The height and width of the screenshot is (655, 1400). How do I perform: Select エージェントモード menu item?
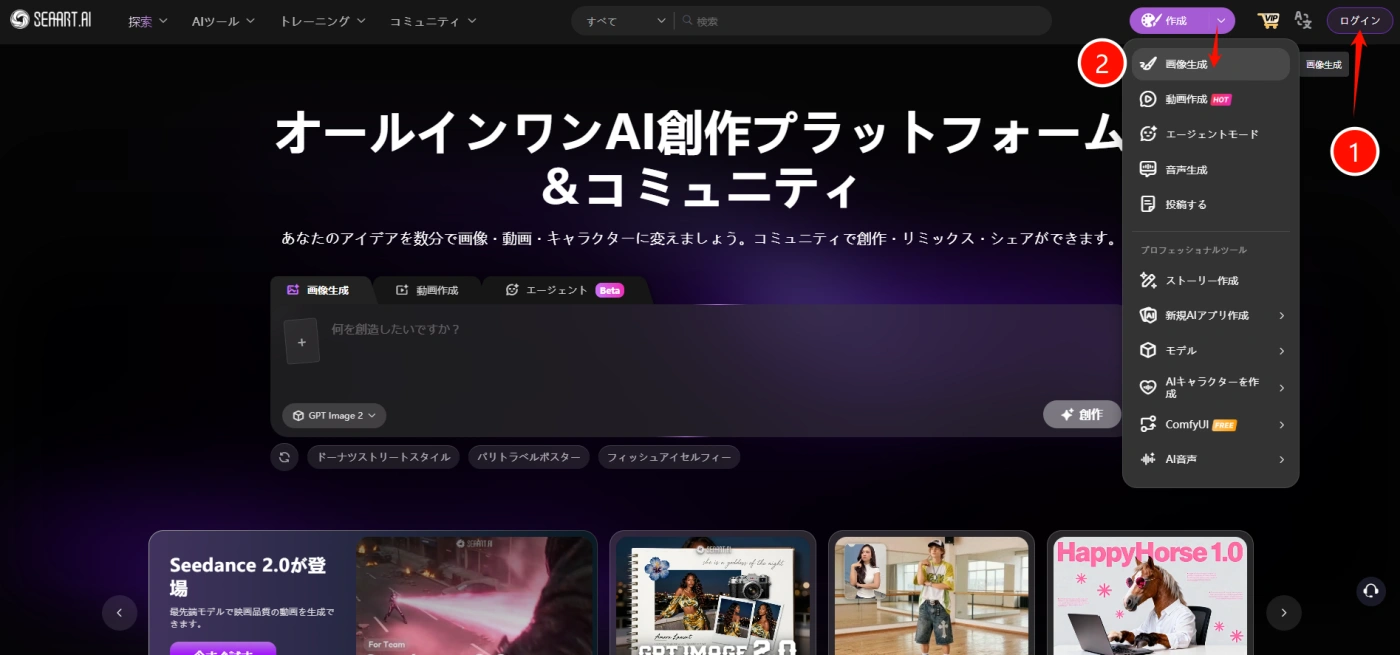click(x=1211, y=134)
